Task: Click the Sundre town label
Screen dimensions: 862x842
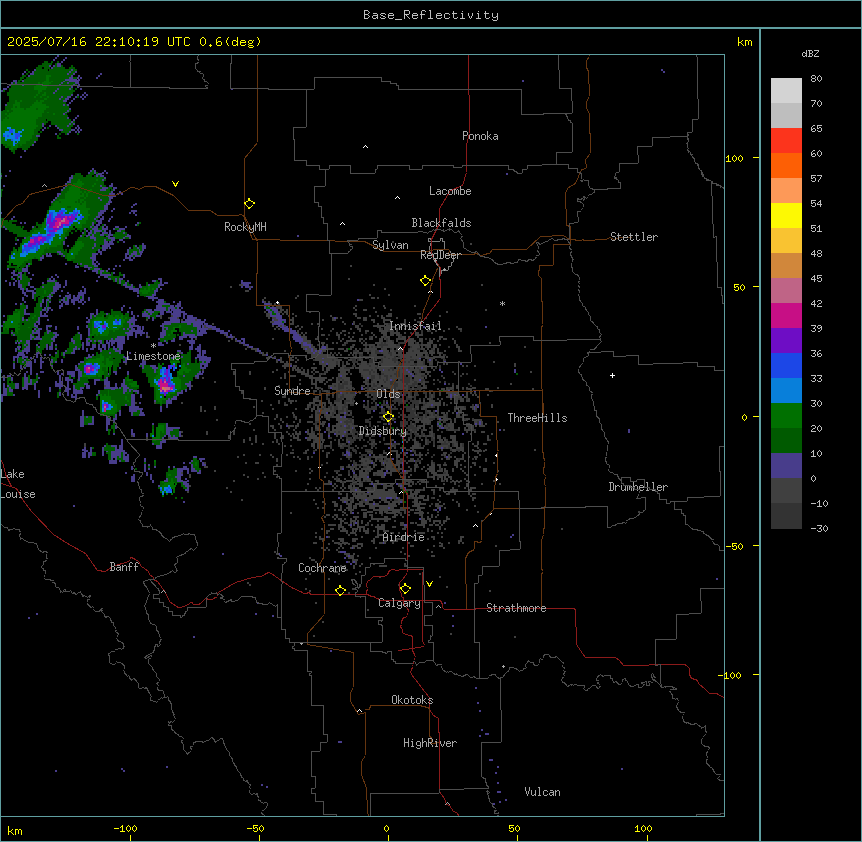Action: tap(292, 391)
